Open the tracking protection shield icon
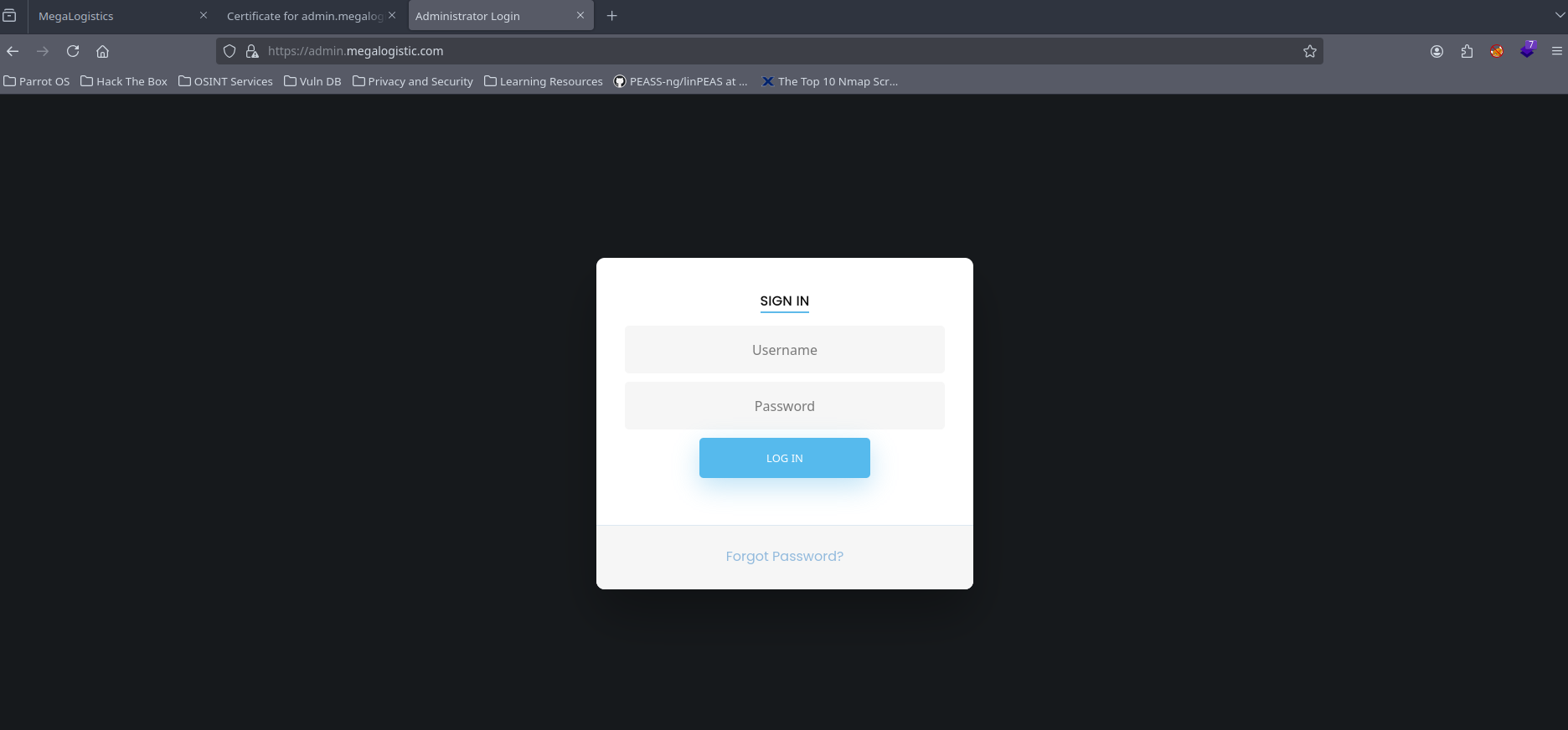 tap(230, 51)
